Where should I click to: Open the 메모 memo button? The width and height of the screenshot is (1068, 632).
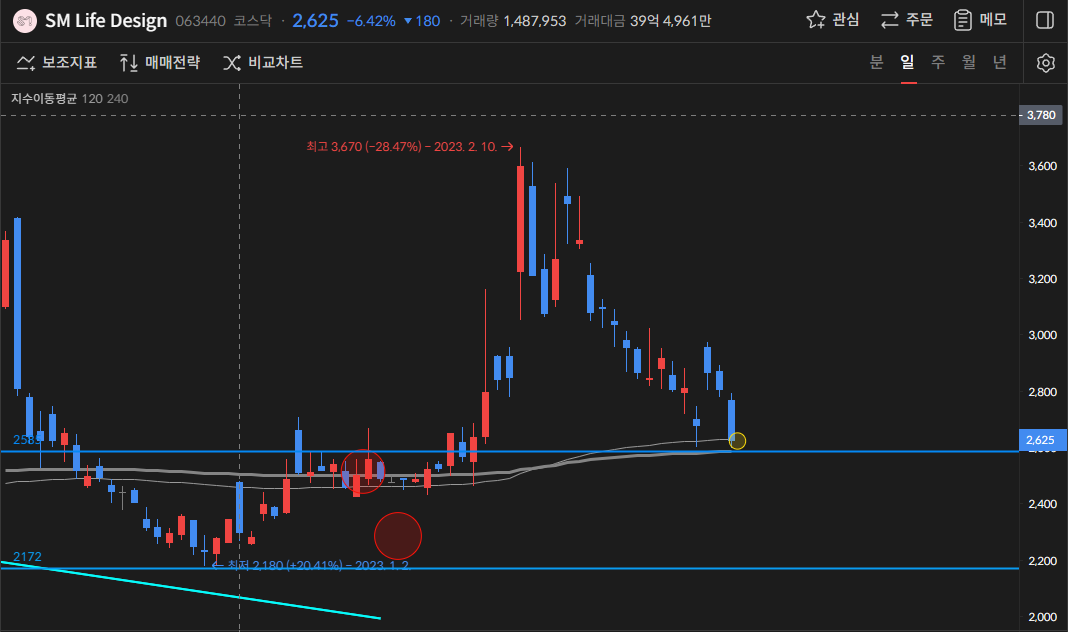(x=980, y=20)
